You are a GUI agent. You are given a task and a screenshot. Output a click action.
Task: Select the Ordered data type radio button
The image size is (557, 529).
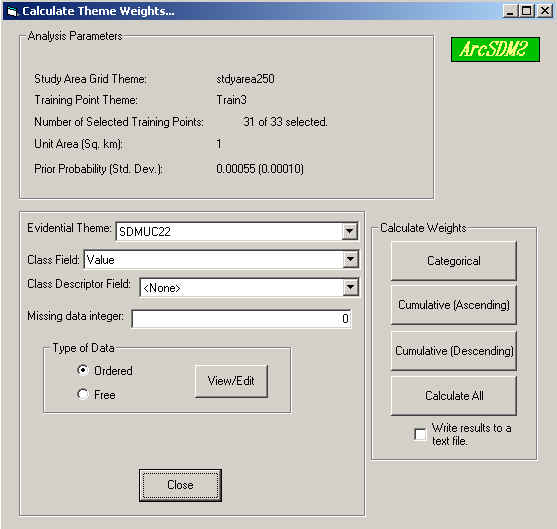pyautogui.click(x=83, y=370)
